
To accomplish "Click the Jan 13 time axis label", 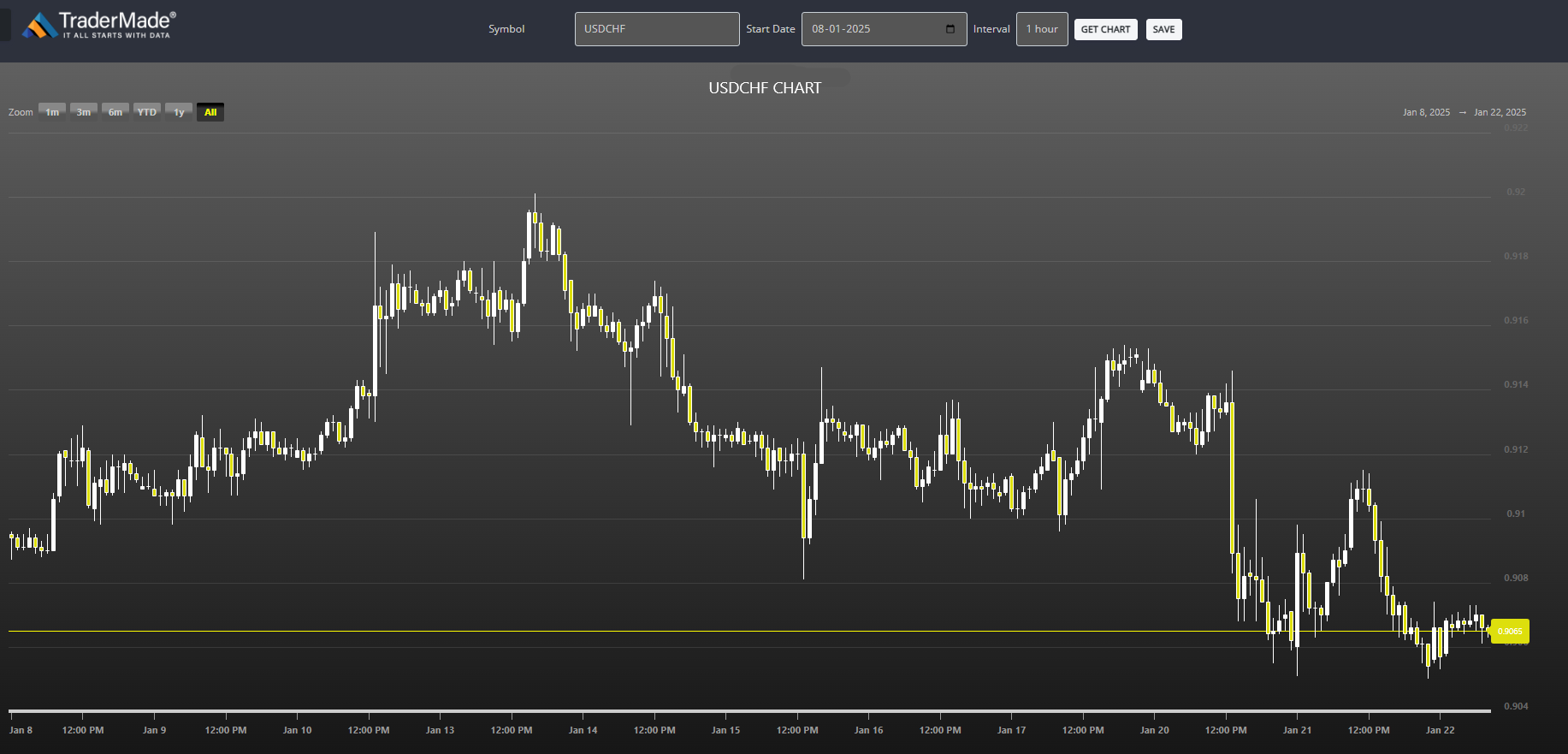I will (441, 730).
